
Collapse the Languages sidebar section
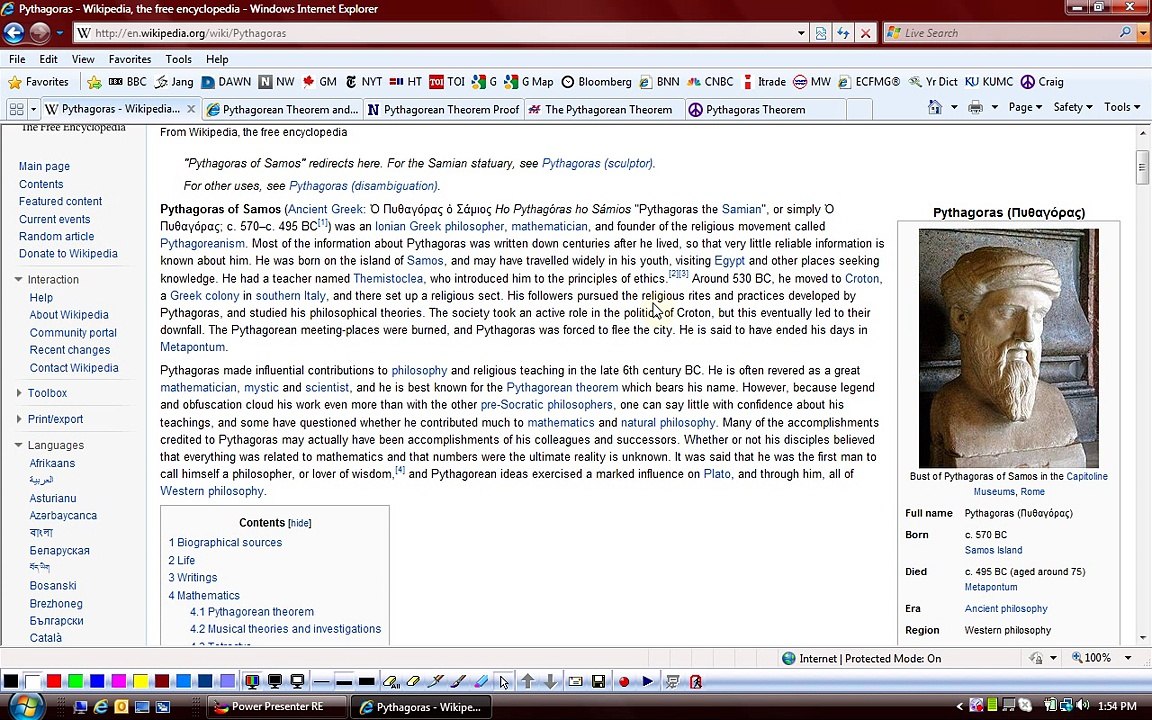click(x=18, y=444)
